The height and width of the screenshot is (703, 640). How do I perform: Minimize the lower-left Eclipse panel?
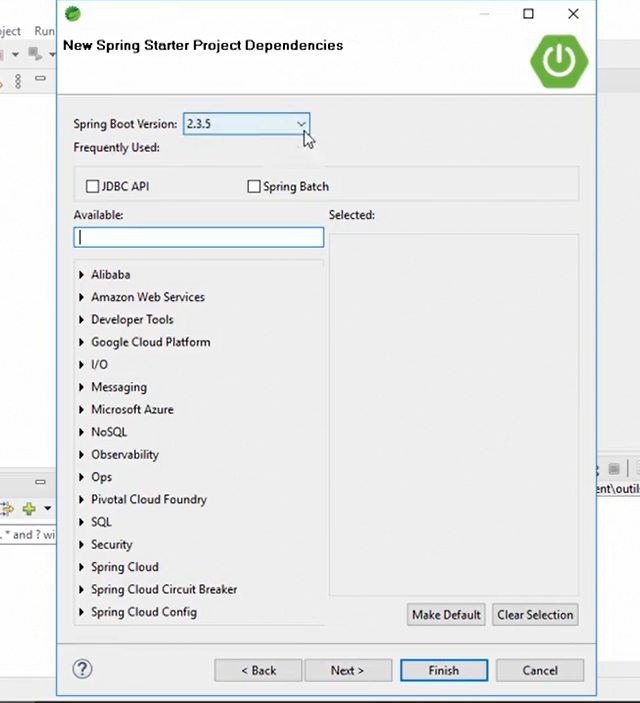40,482
